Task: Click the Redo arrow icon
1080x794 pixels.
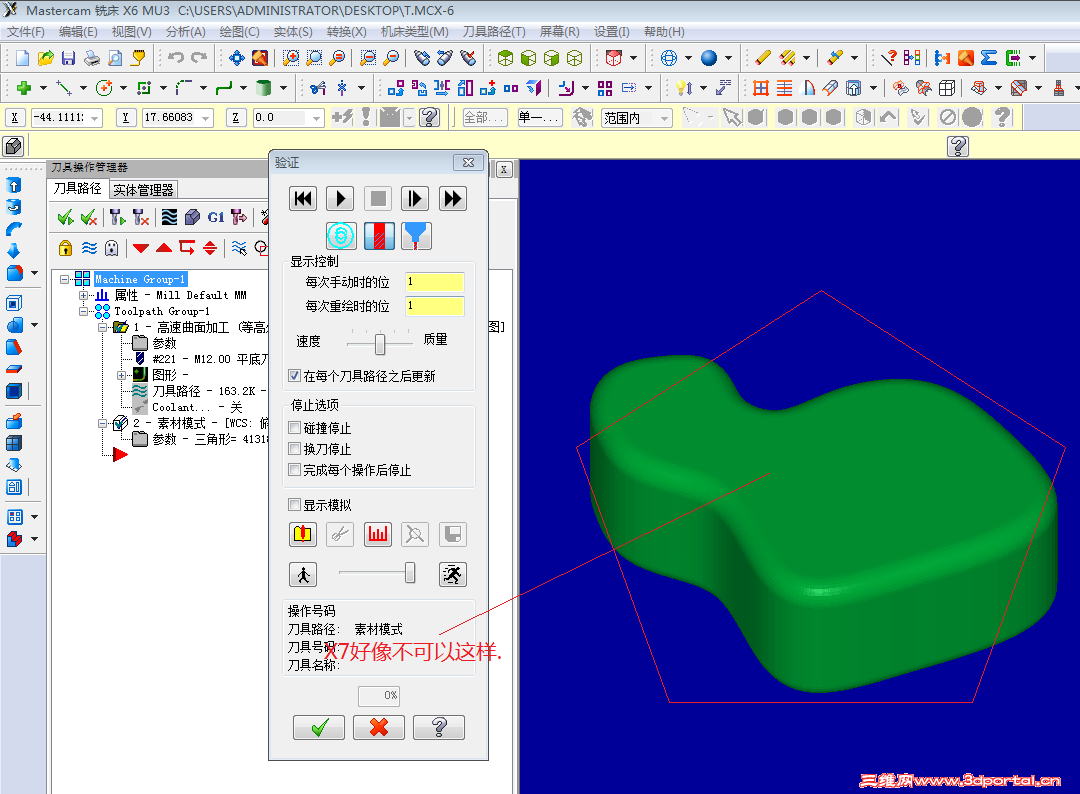Action: point(199,58)
